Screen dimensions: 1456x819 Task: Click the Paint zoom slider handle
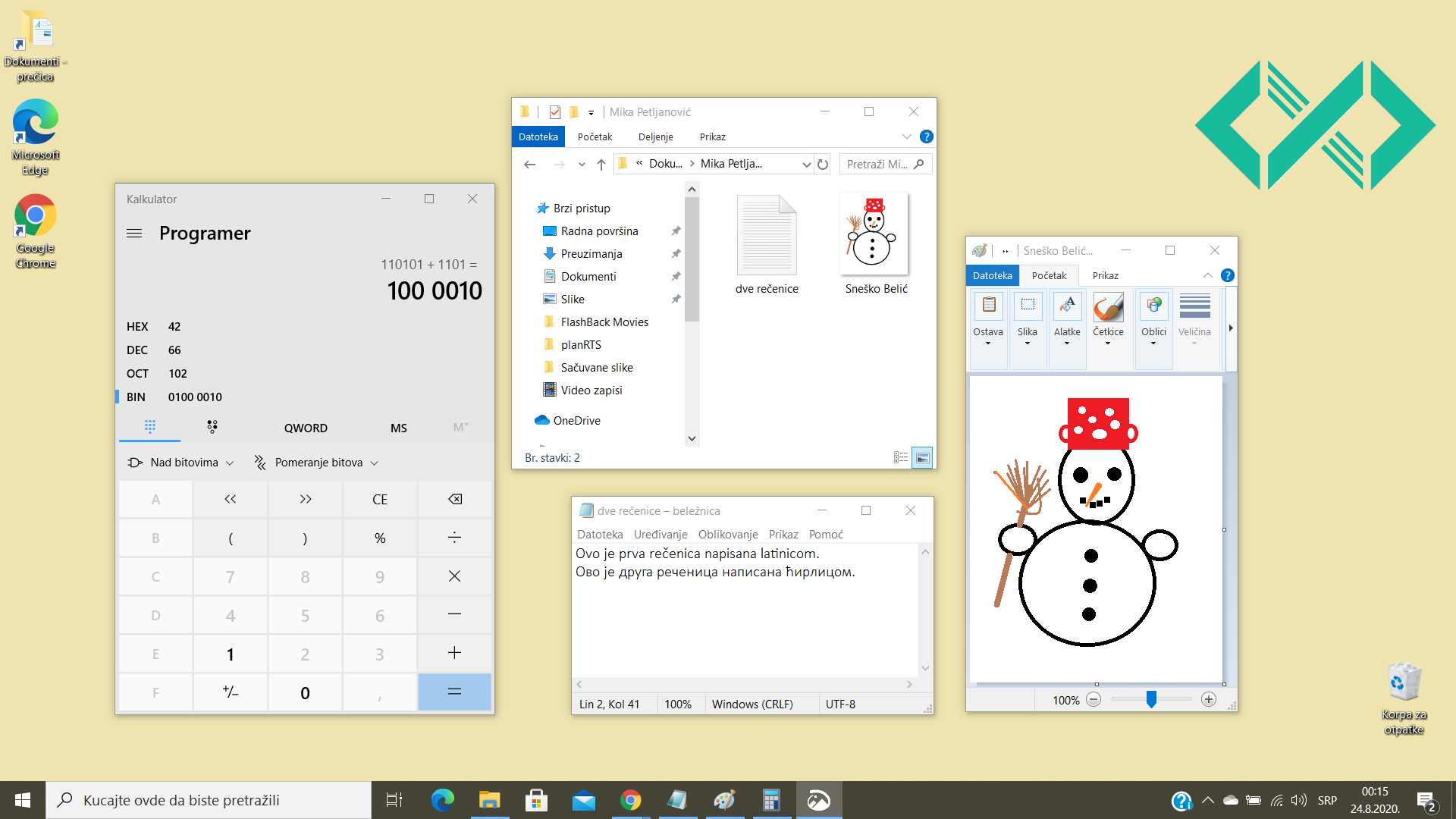[1151, 699]
